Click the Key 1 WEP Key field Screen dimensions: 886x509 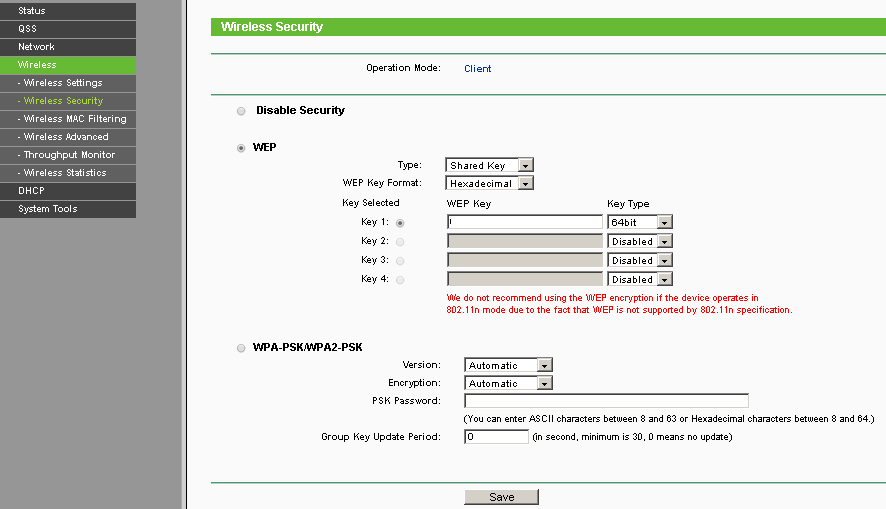[525, 223]
